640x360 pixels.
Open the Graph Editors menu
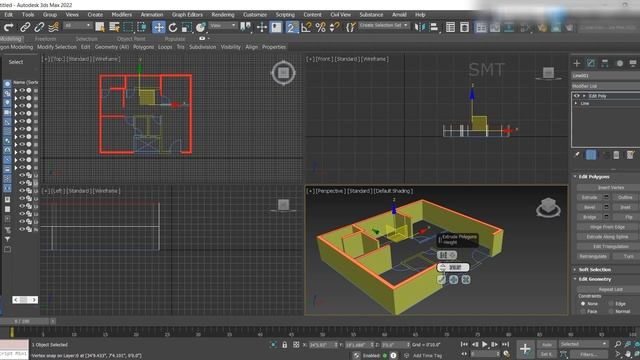point(187,15)
